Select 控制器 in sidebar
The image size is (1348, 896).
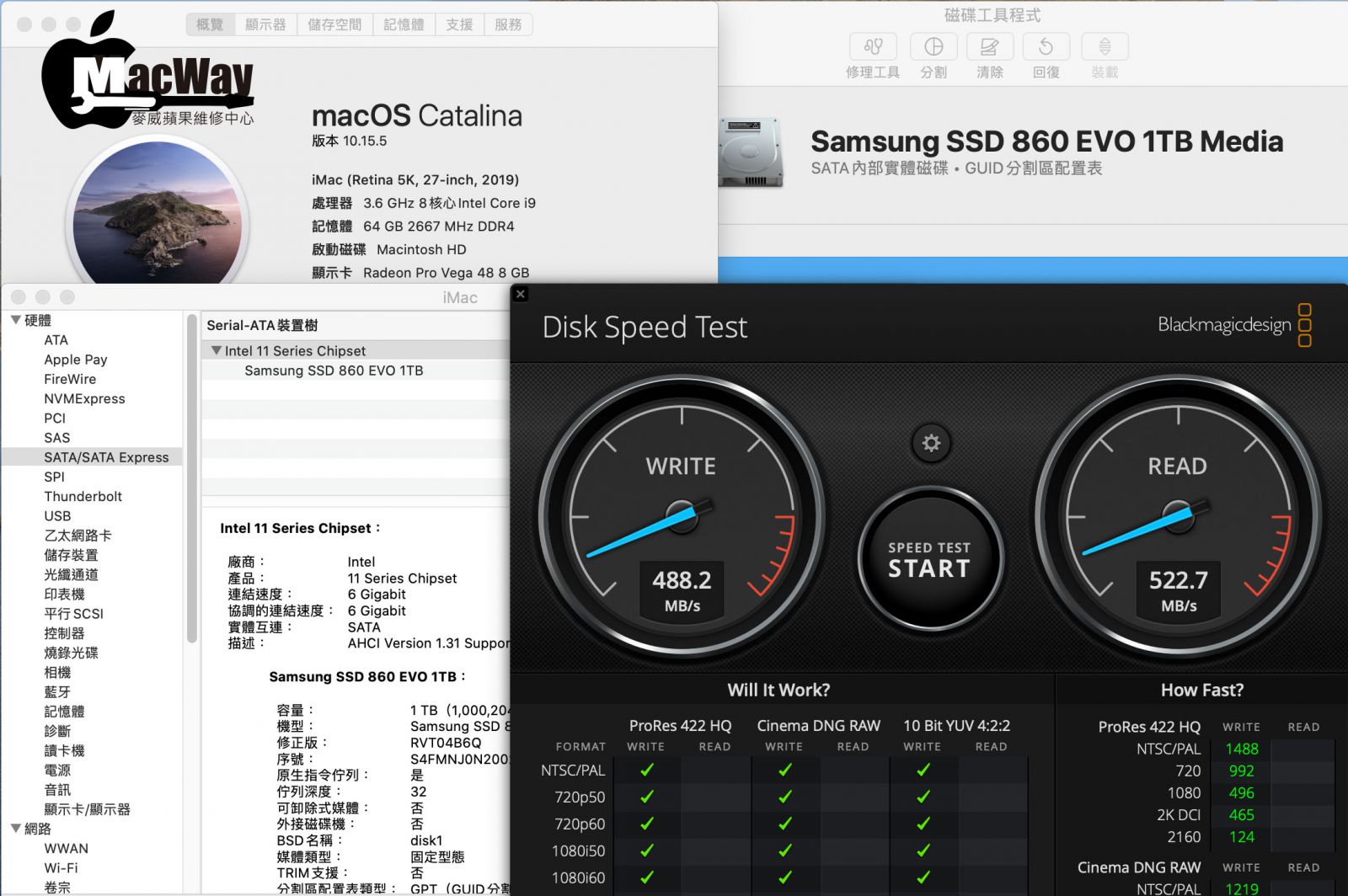coord(64,633)
